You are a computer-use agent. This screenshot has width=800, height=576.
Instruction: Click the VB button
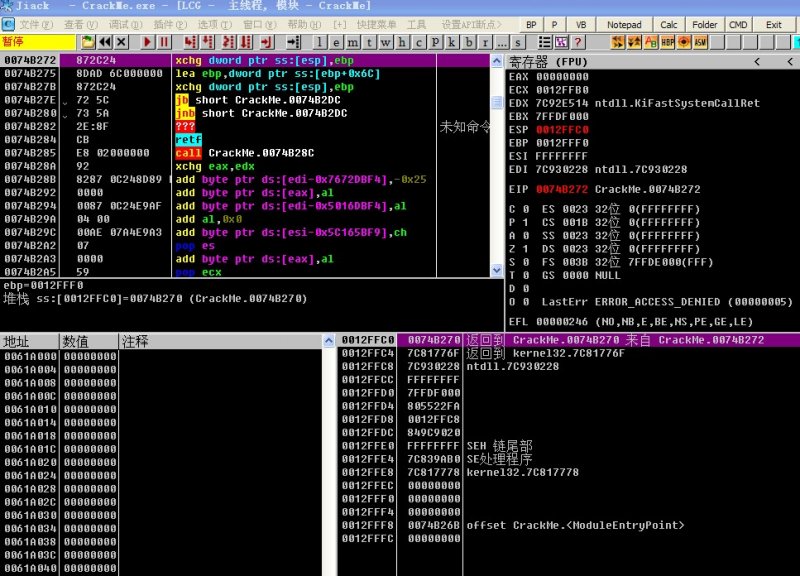point(581,24)
